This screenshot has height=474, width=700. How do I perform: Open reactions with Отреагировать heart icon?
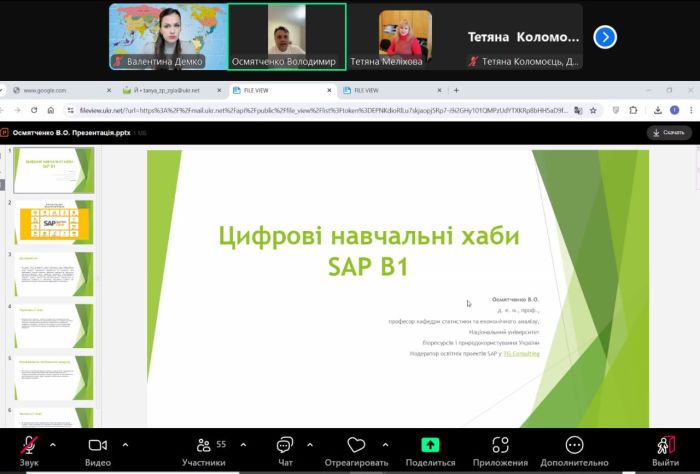point(356,451)
